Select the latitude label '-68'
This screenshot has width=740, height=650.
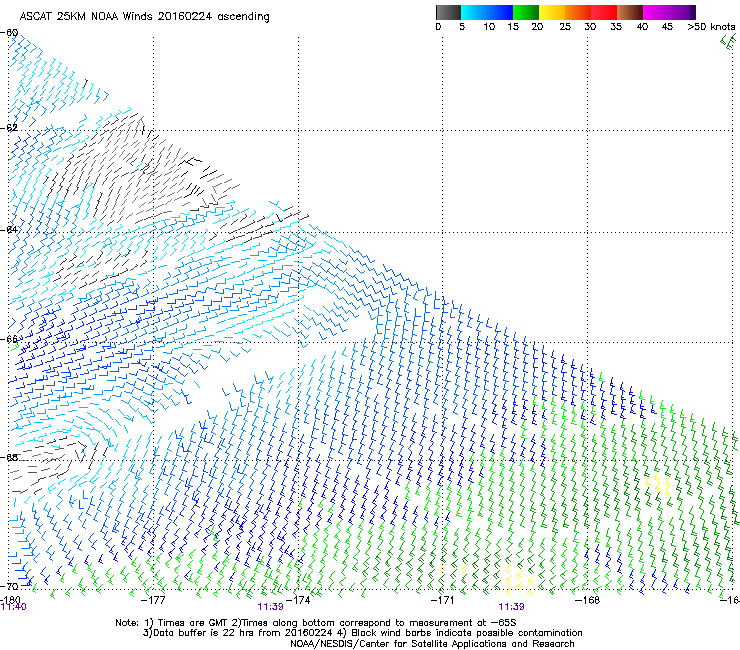tap(9, 457)
